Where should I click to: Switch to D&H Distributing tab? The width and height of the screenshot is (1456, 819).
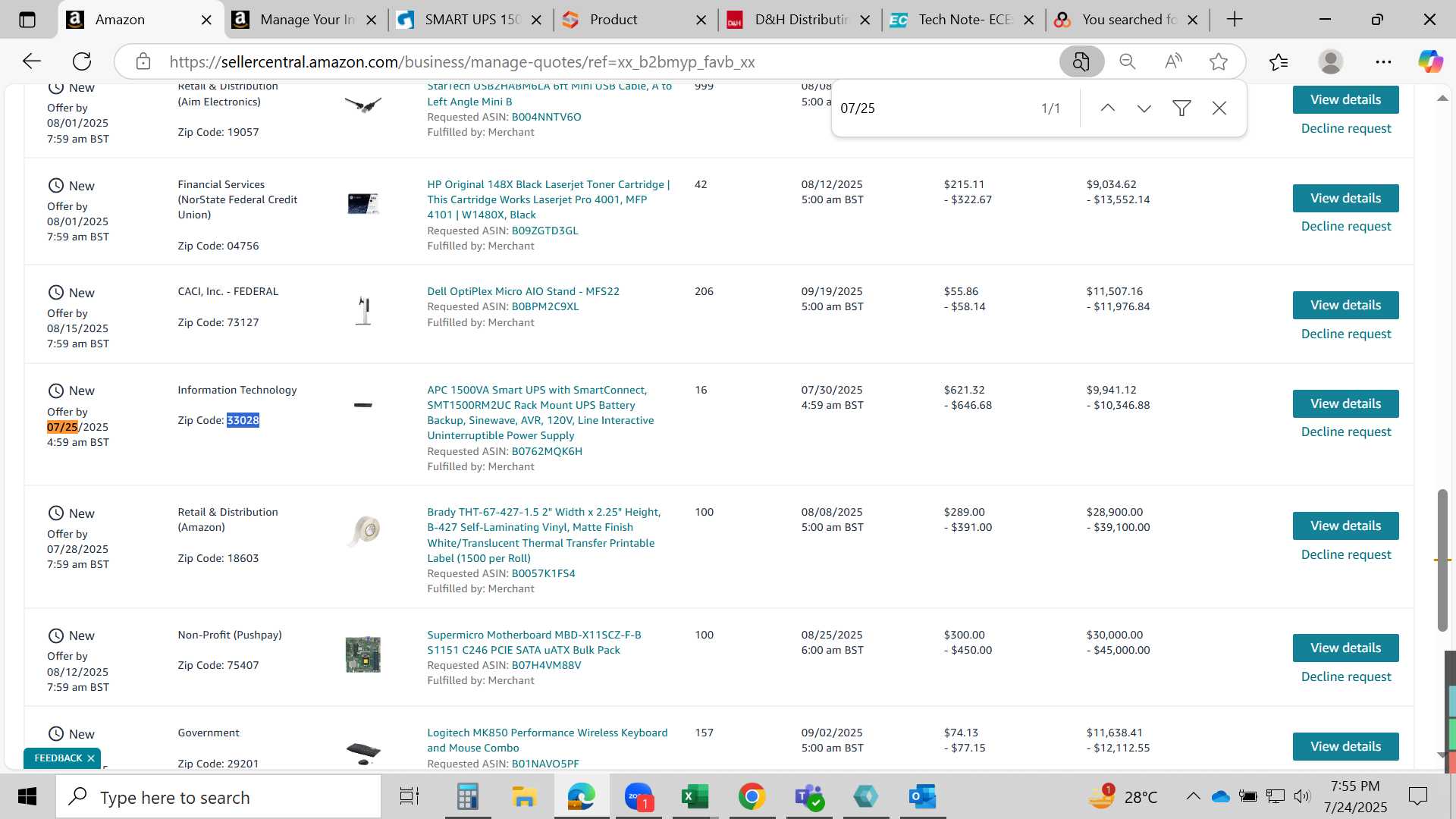click(800, 20)
